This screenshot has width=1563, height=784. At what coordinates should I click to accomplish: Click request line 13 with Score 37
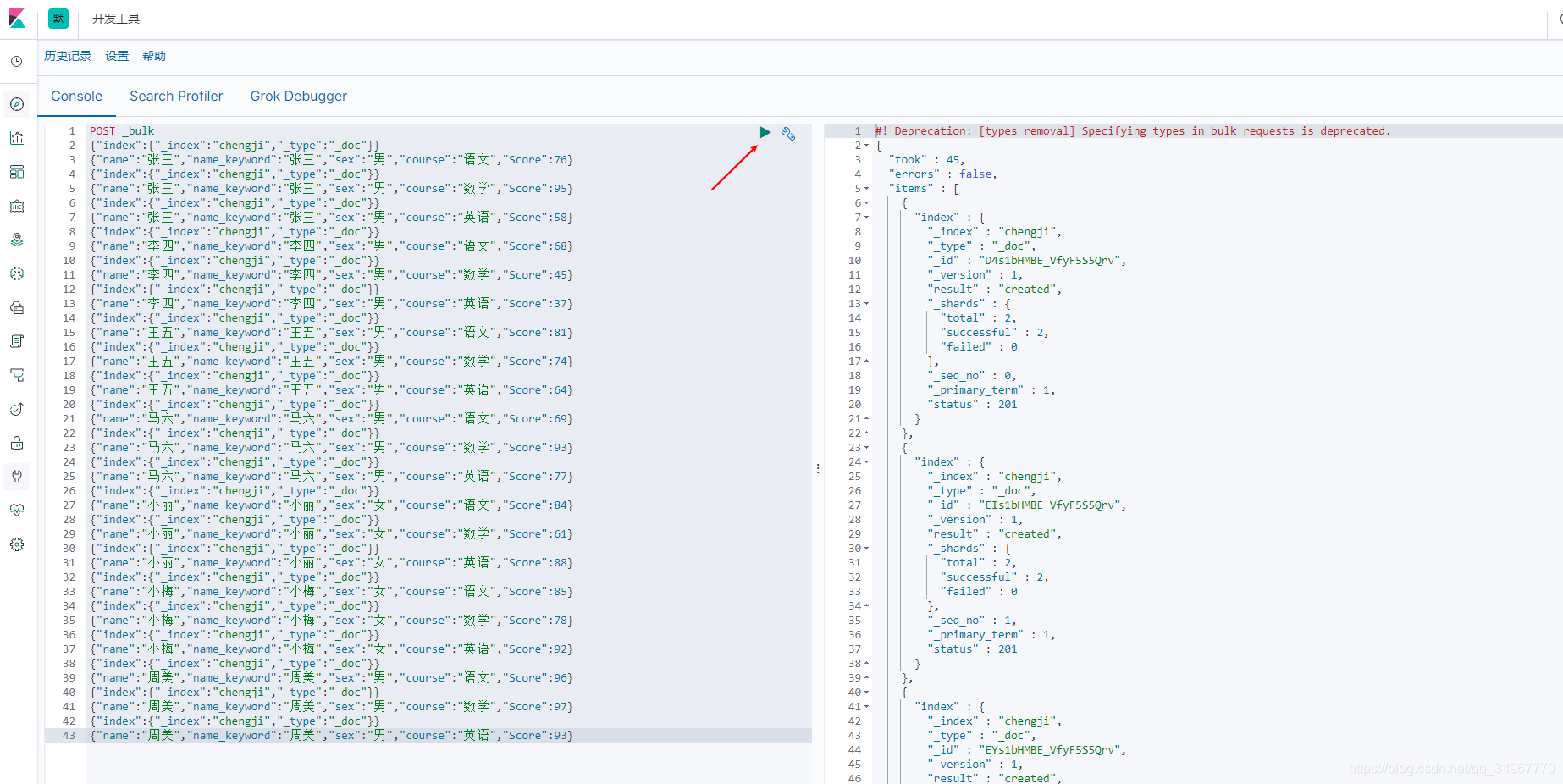click(x=331, y=304)
